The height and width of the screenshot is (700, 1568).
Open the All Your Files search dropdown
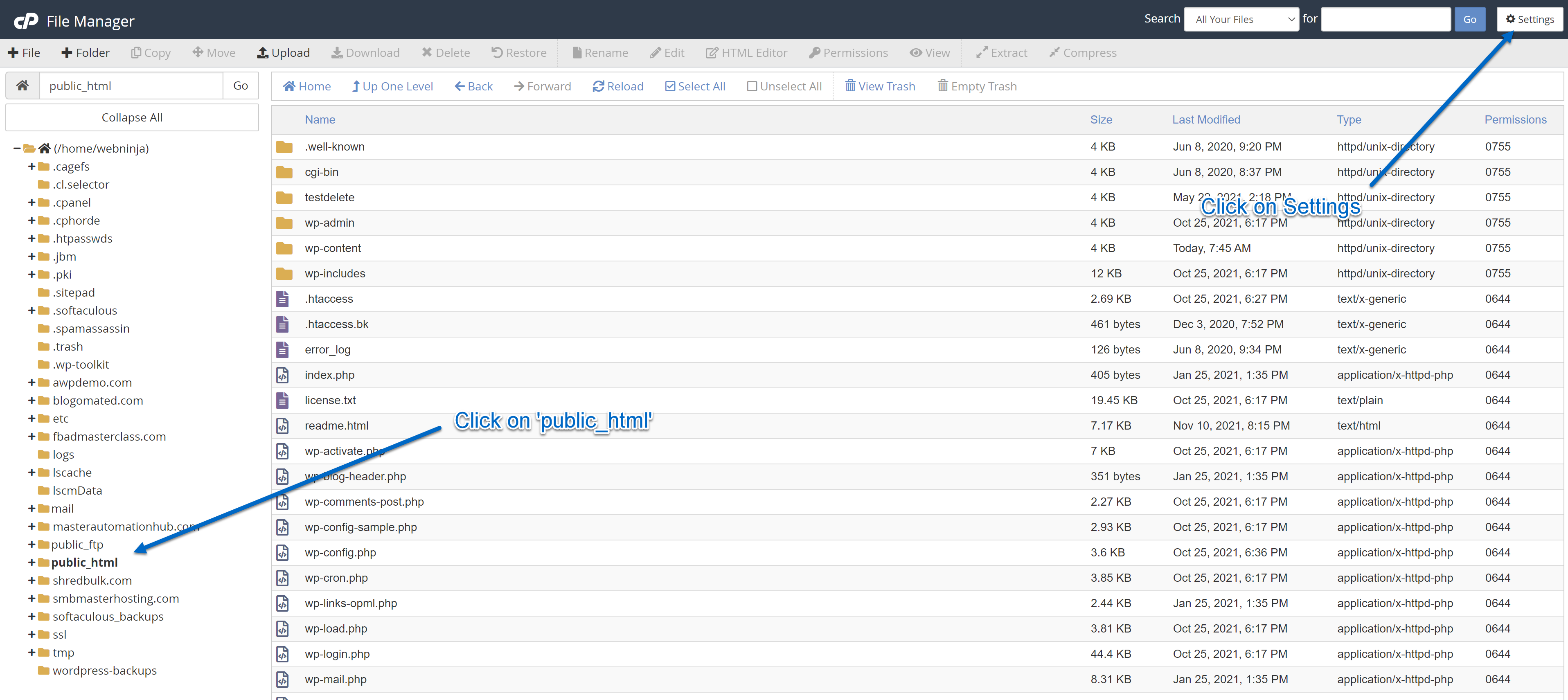click(1241, 20)
